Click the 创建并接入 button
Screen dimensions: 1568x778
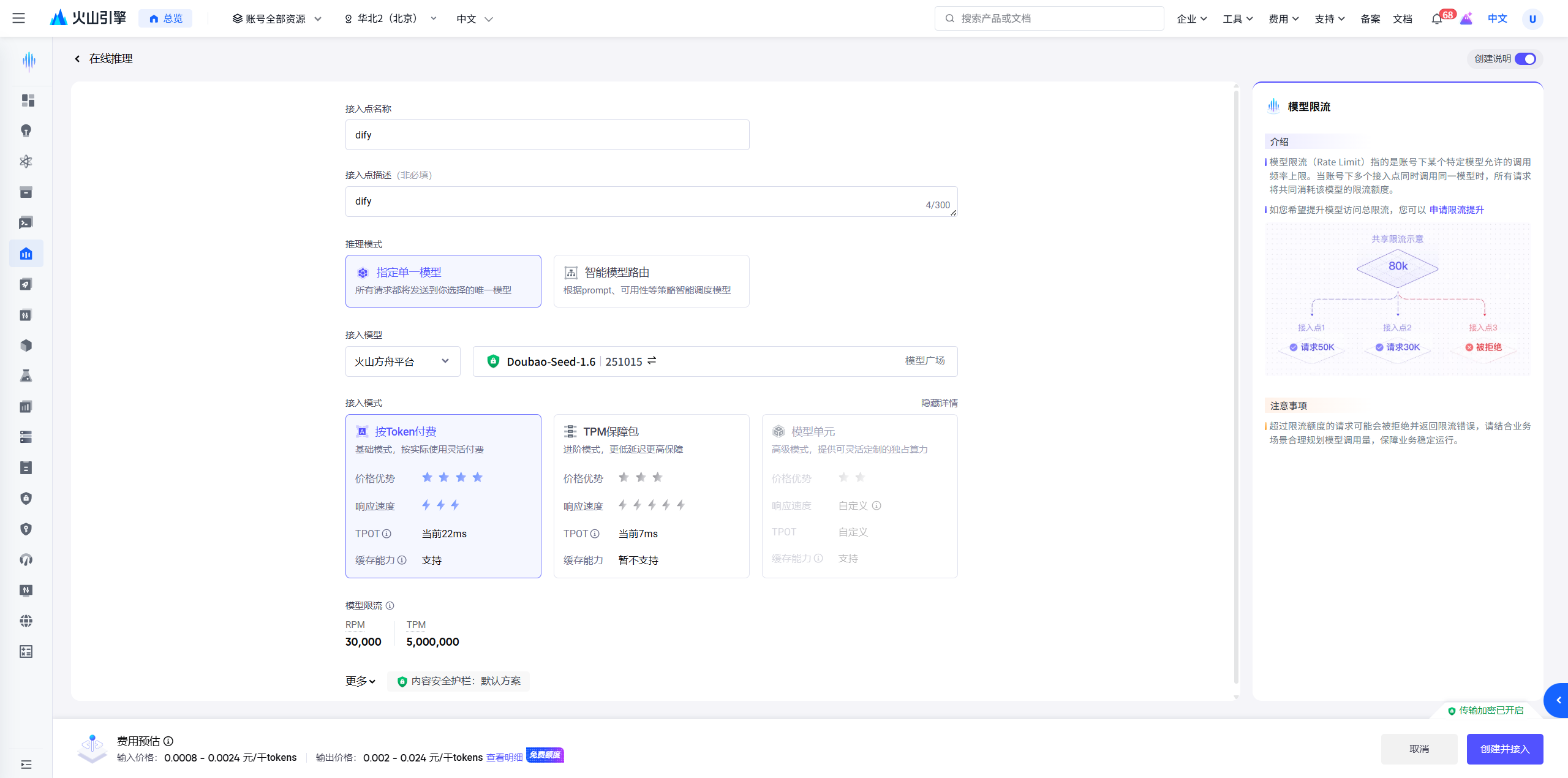click(1504, 749)
